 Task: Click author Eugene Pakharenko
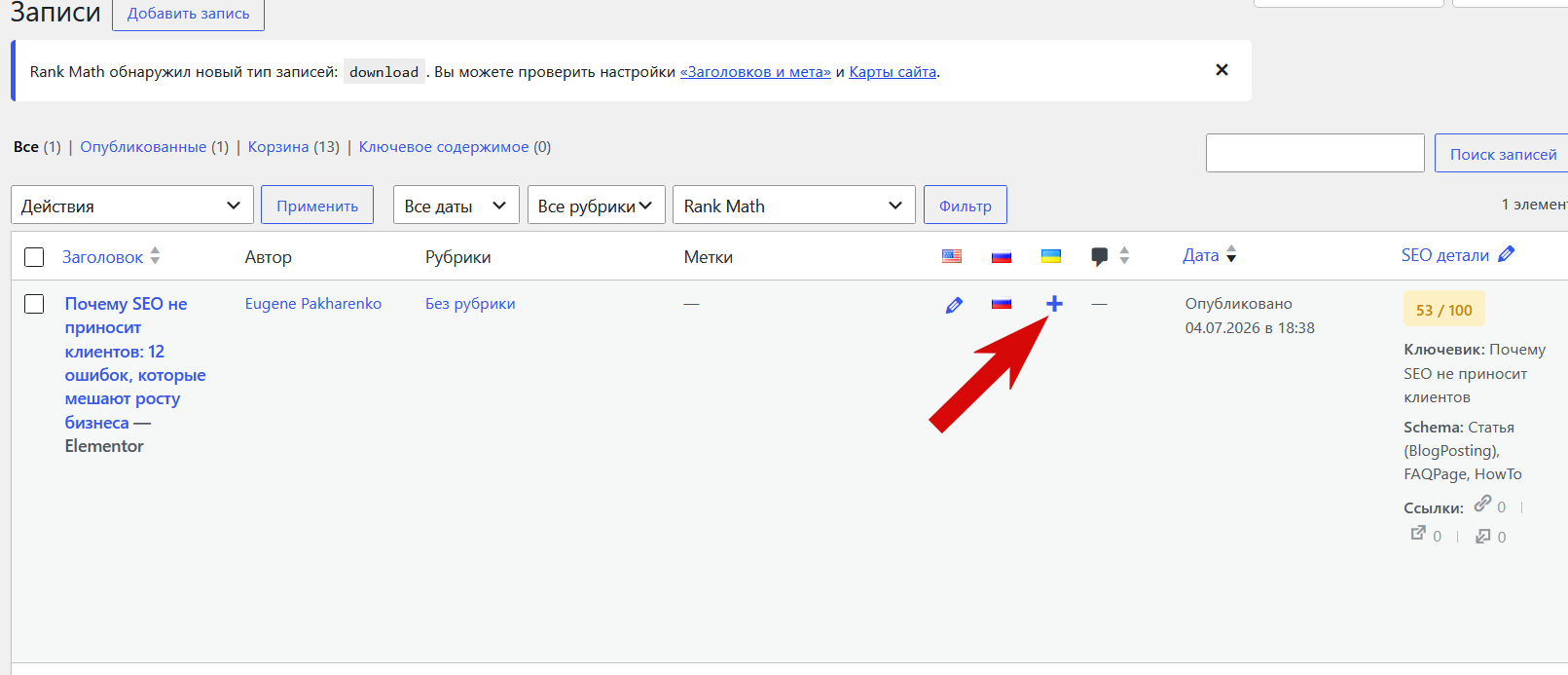click(313, 304)
